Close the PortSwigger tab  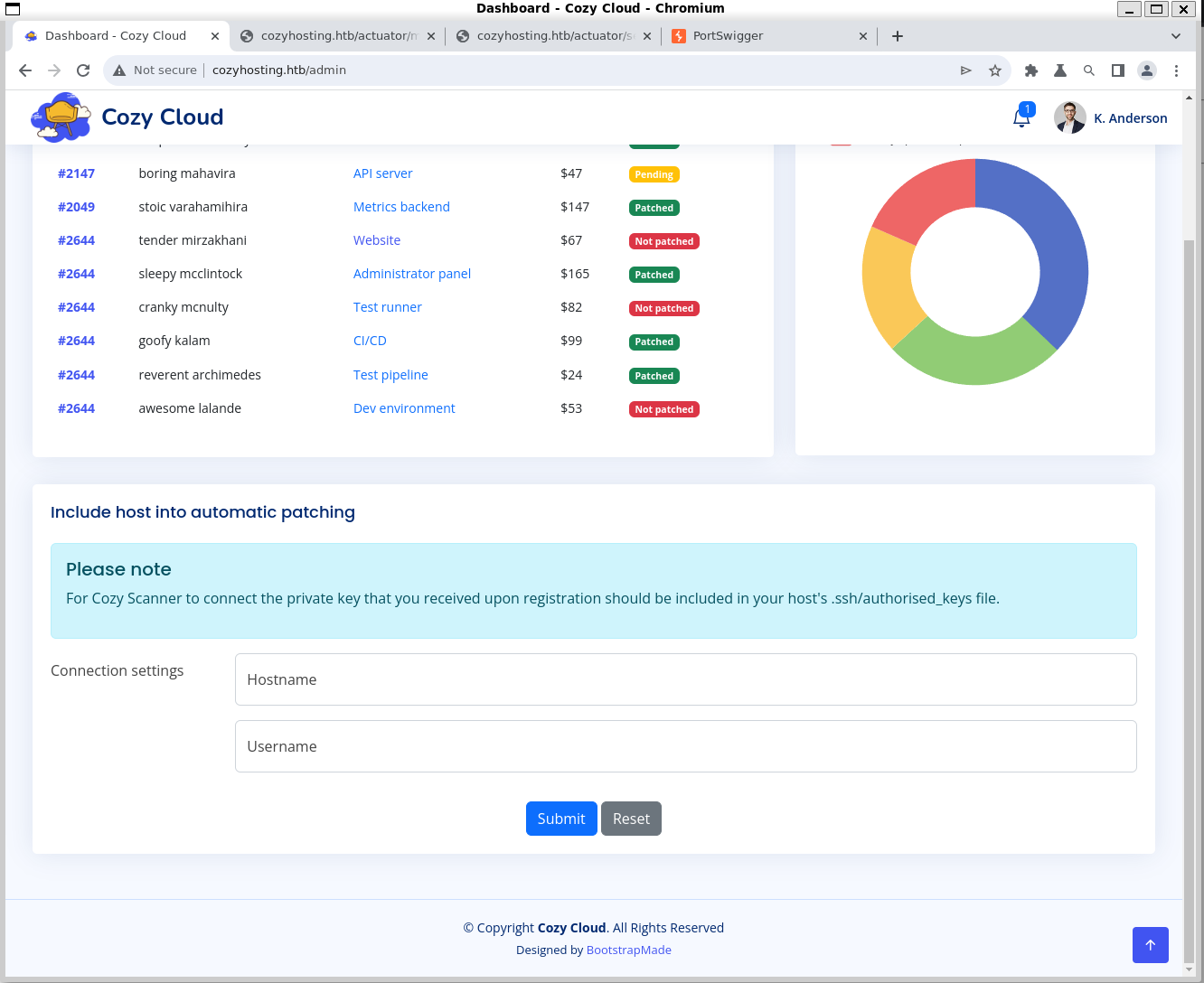pos(863,36)
